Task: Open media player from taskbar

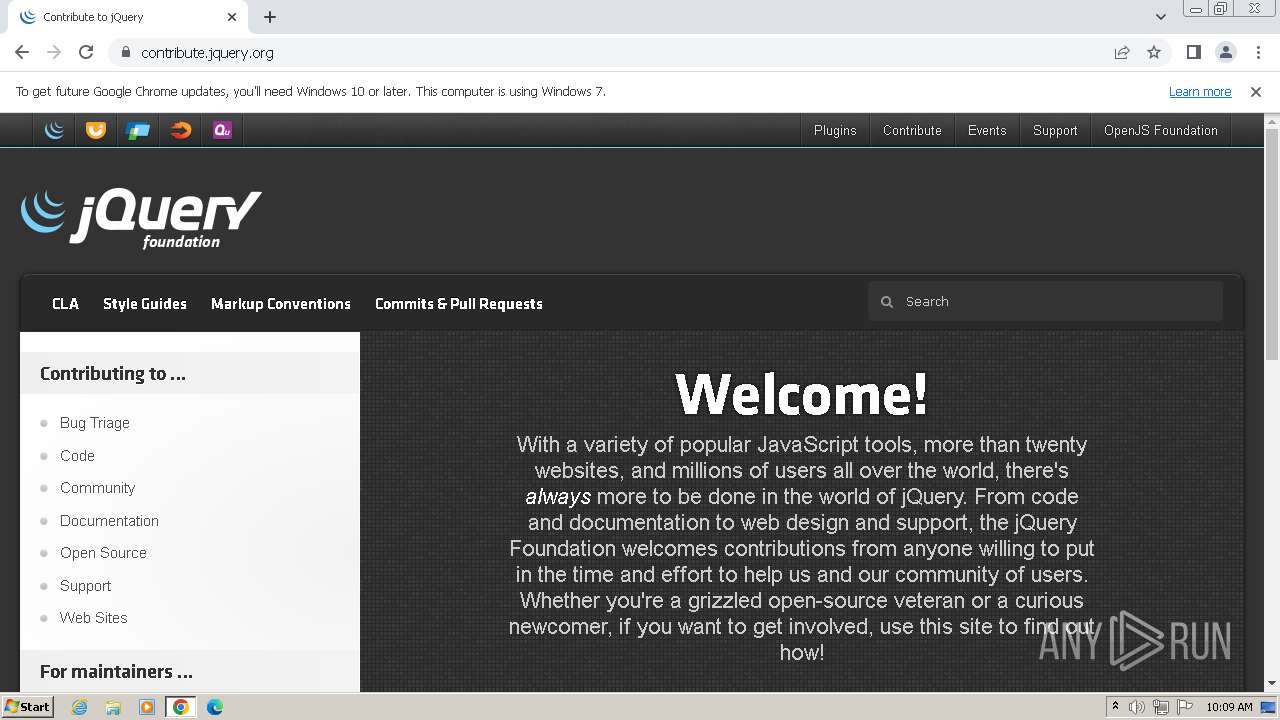Action: [x=147, y=707]
